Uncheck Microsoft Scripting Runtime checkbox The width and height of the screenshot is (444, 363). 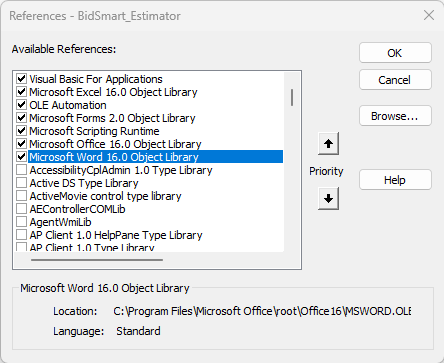point(22,131)
